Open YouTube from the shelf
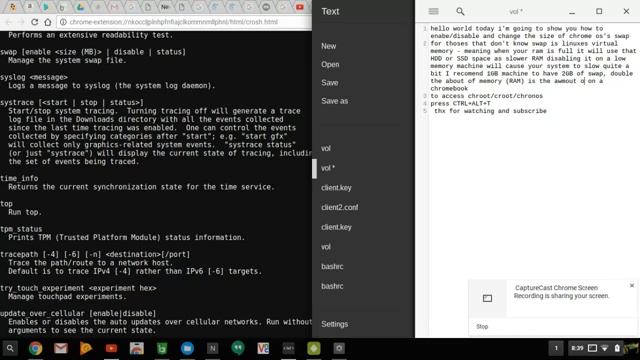Image resolution: width=640 pixels, height=360 pixels. pyautogui.click(x=111, y=348)
